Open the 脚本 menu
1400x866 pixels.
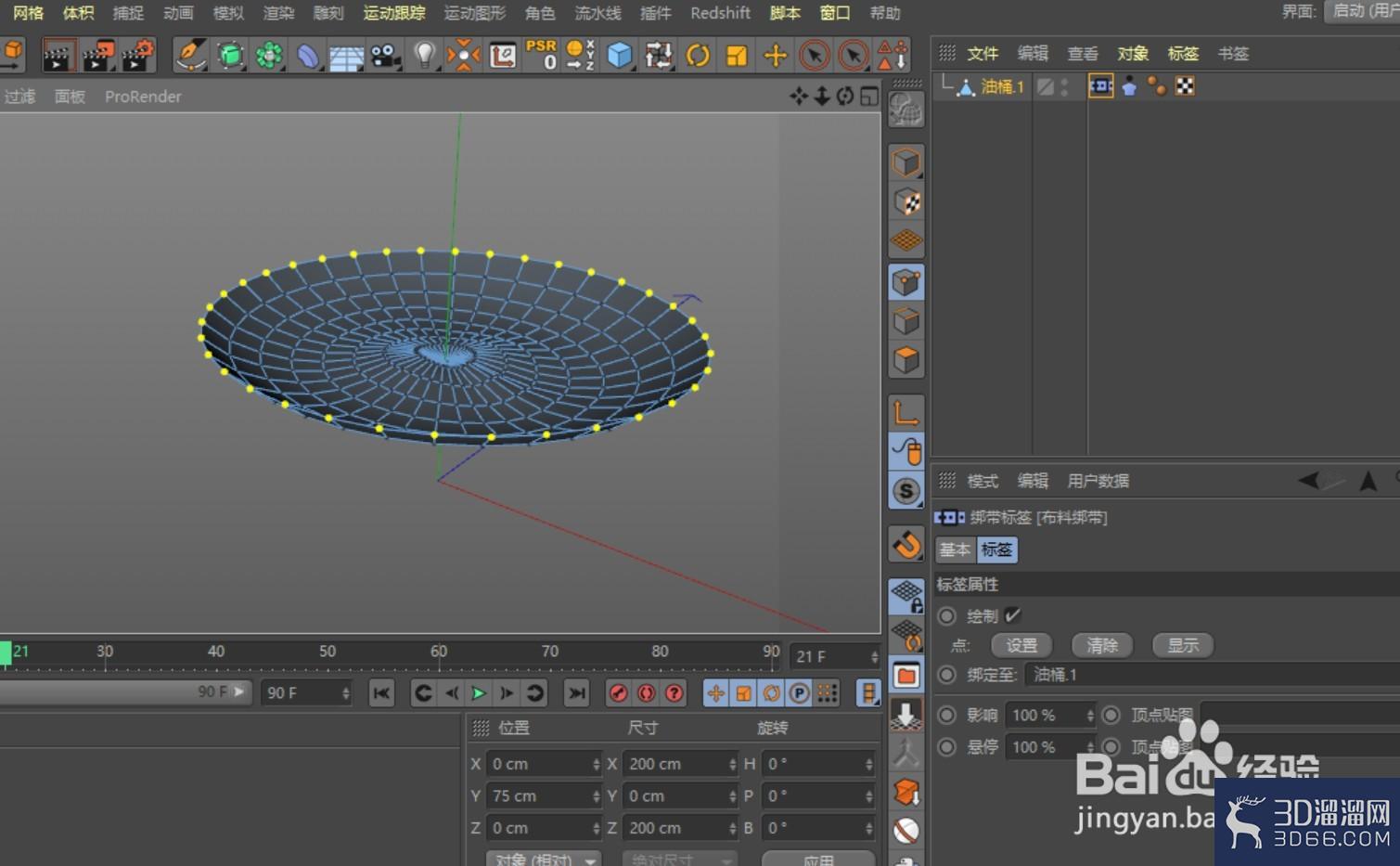point(785,13)
